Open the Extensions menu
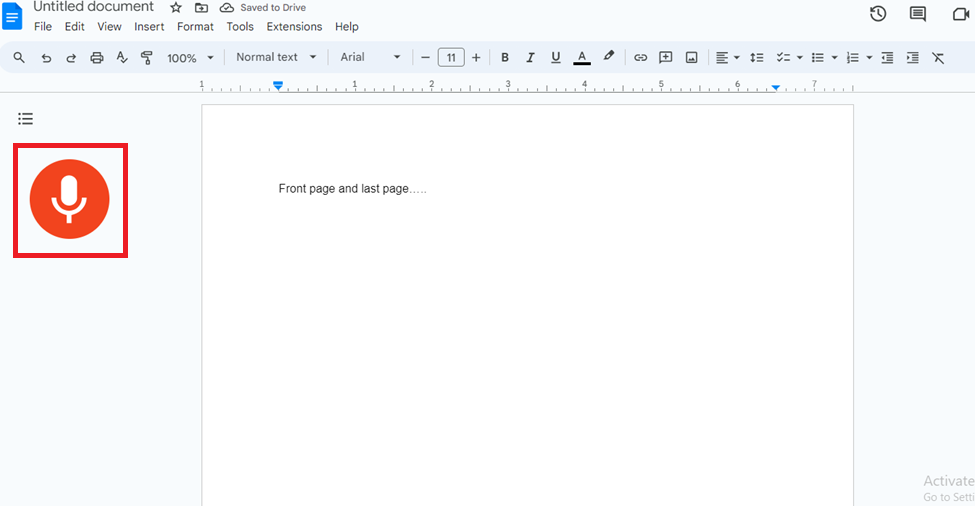Viewport: 975px width, 506px height. click(x=294, y=27)
